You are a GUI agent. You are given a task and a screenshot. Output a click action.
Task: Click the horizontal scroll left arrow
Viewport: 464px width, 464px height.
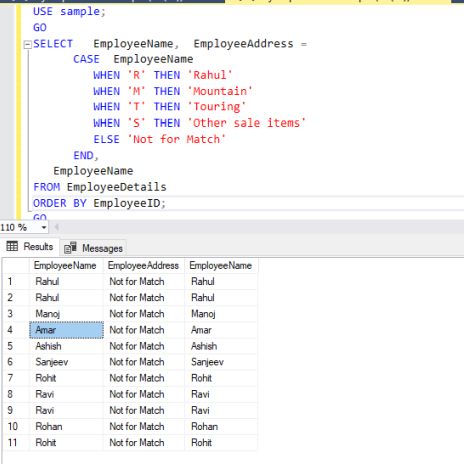pos(56,228)
